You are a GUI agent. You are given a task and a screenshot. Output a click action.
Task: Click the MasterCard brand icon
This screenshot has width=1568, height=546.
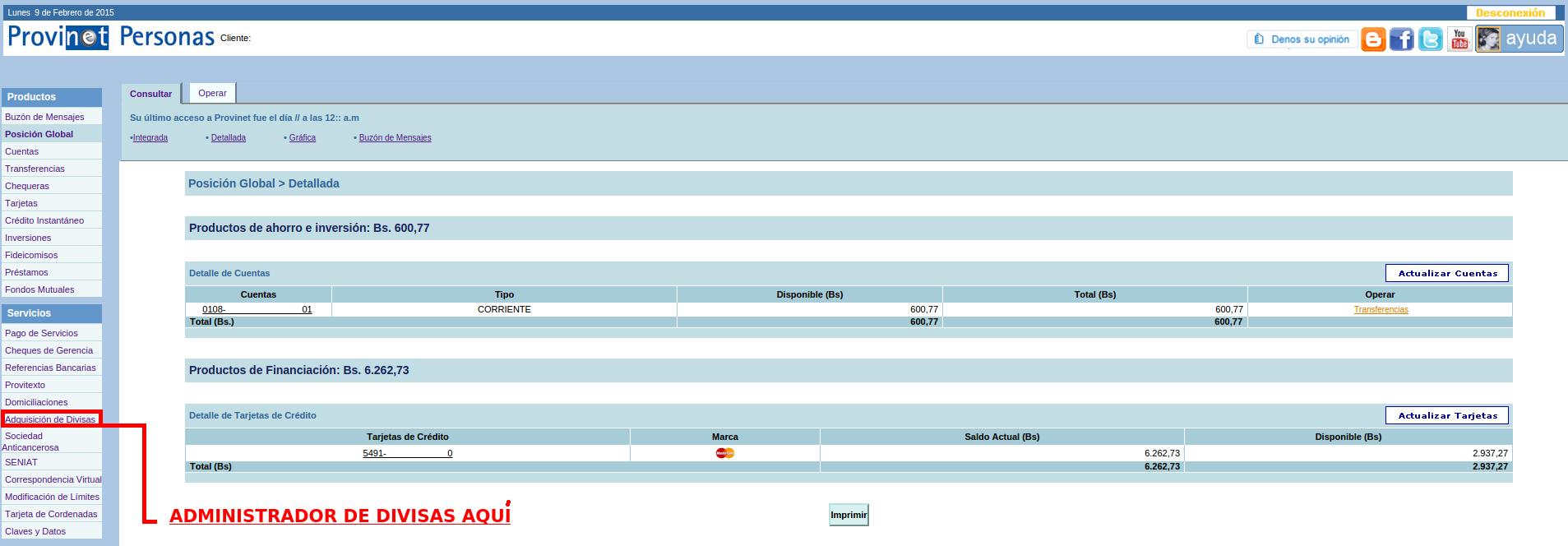click(724, 453)
